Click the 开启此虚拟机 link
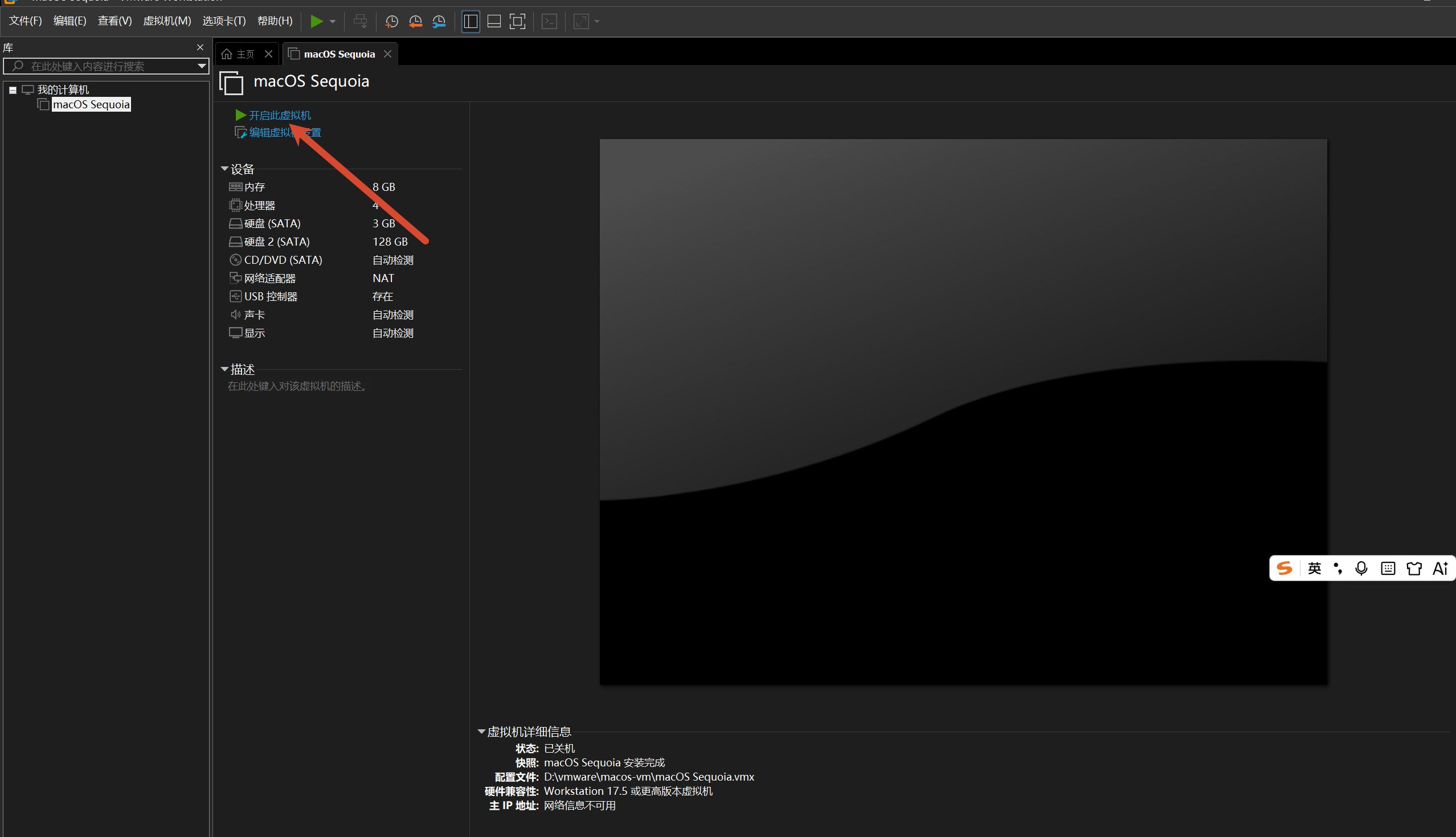Viewport: 1456px width, 837px height. pyautogui.click(x=280, y=116)
